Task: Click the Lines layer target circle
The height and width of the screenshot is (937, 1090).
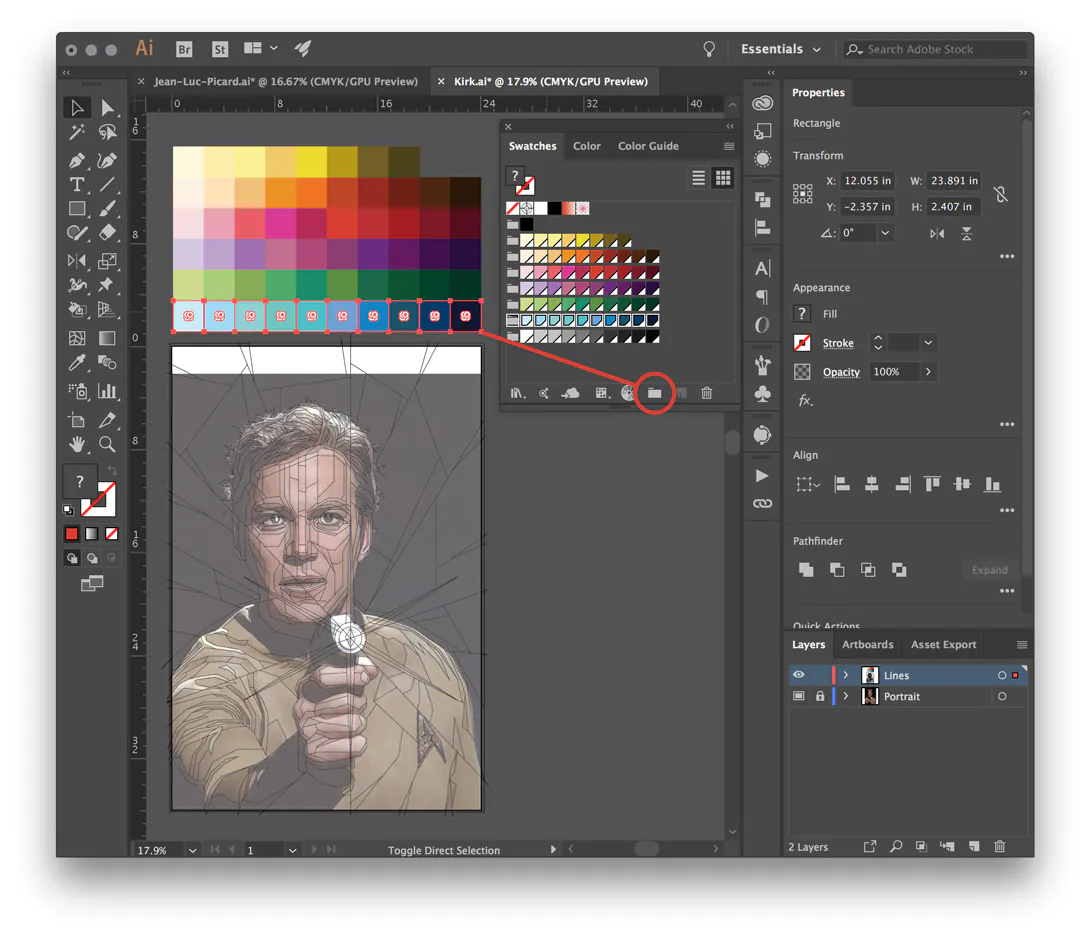Action: (1002, 675)
